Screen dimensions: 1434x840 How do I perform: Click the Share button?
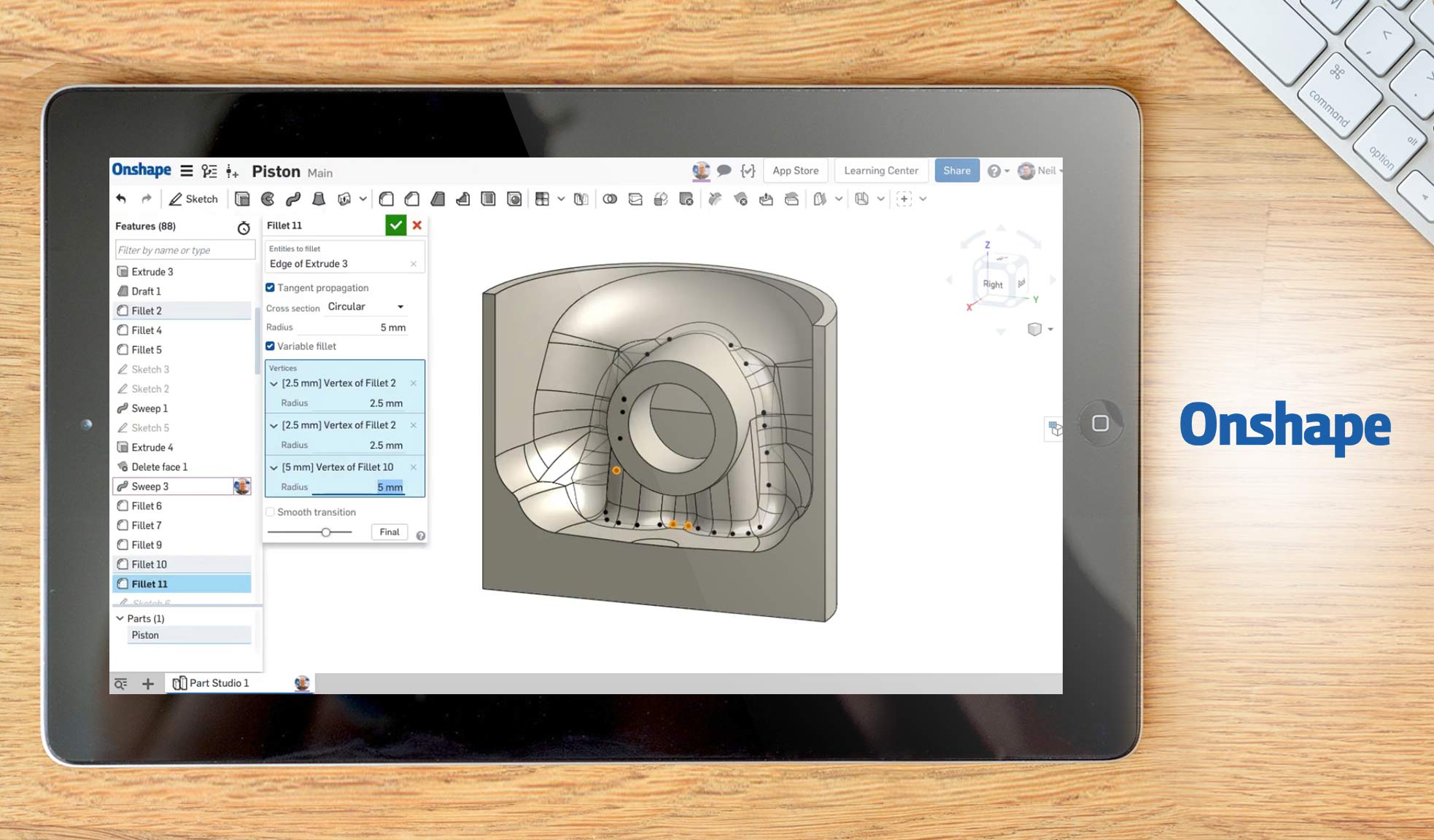coord(956,170)
